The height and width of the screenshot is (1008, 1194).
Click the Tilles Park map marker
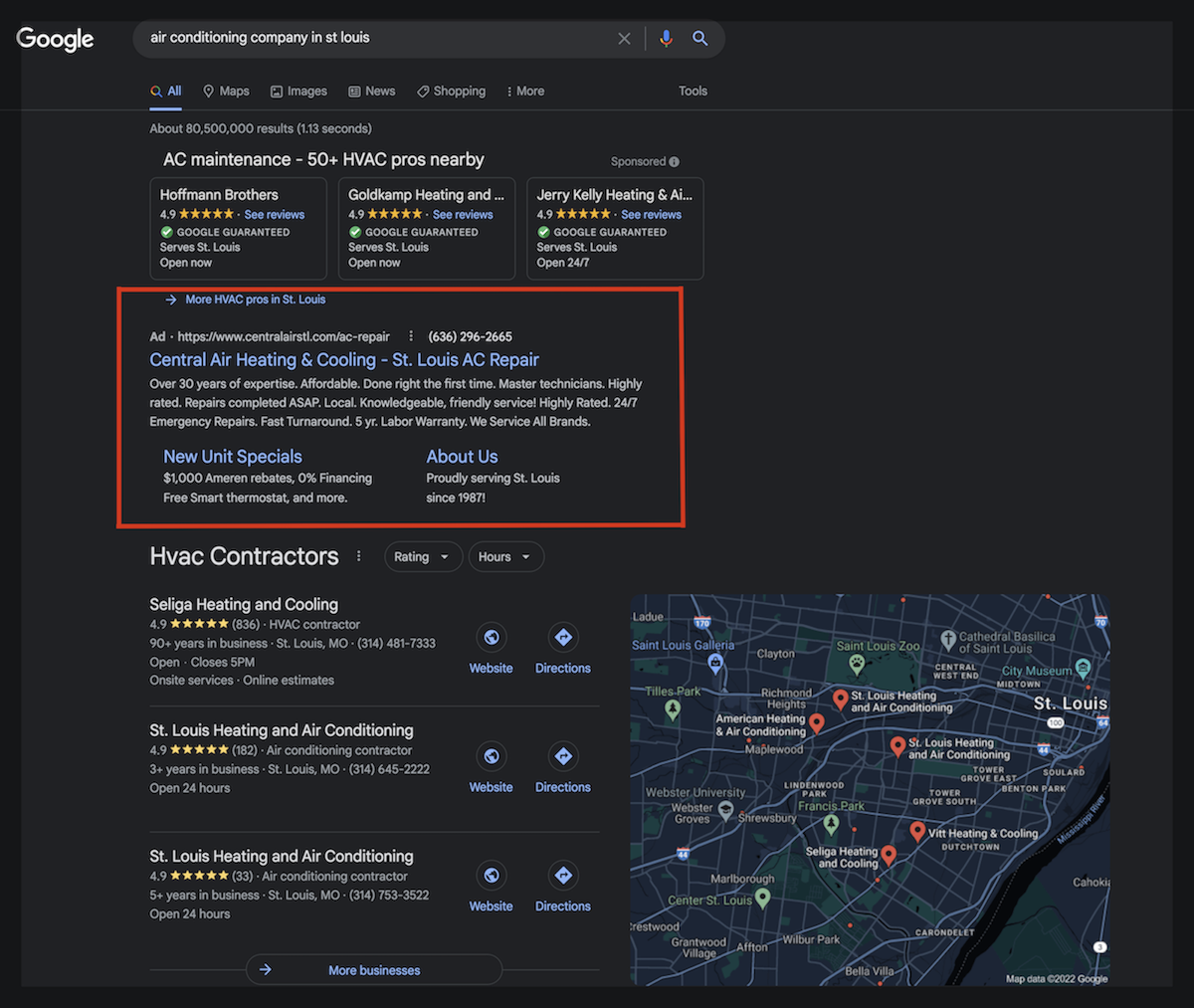pyautogui.click(x=673, y=709)
